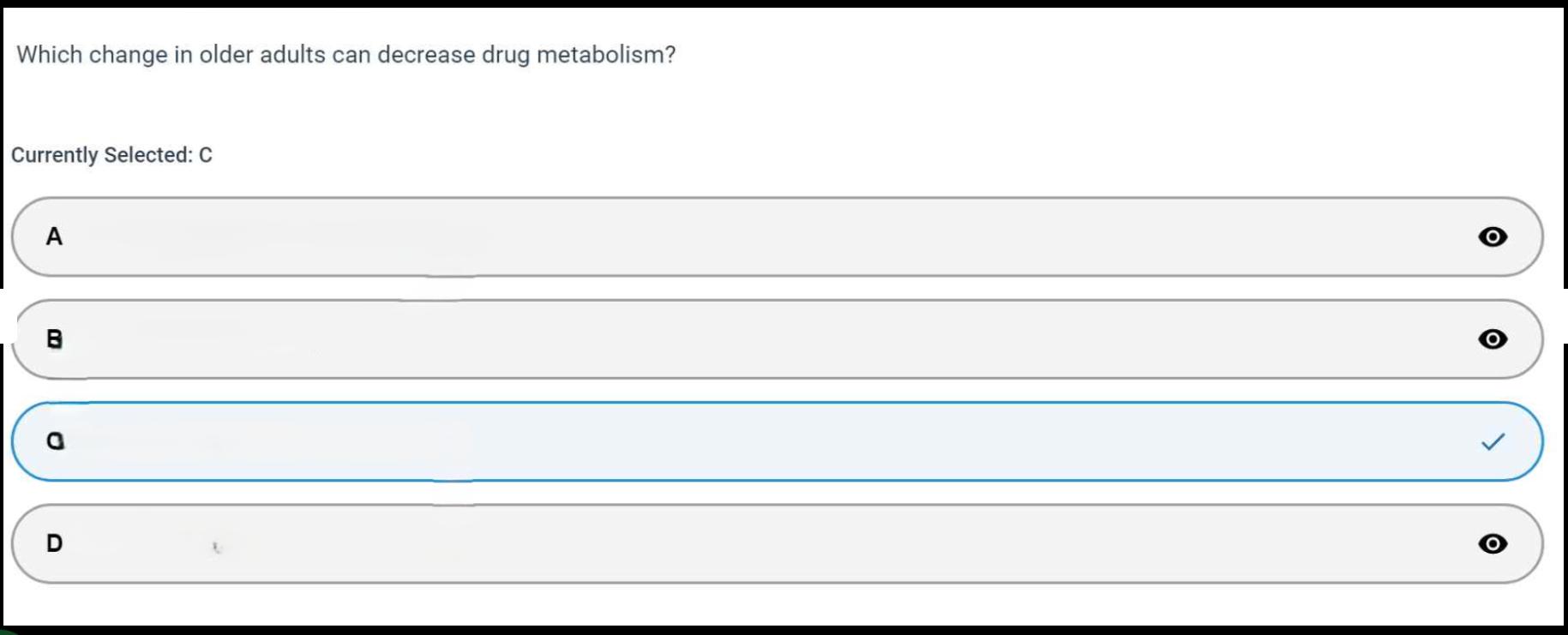This screenshot has width=1568, height=635.
Task: Click the word "Which" starting the question
Action: [x=49, y=55]
